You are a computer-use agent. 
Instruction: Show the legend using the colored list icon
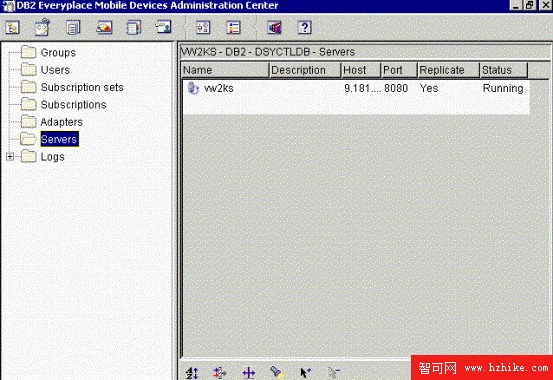233,28
